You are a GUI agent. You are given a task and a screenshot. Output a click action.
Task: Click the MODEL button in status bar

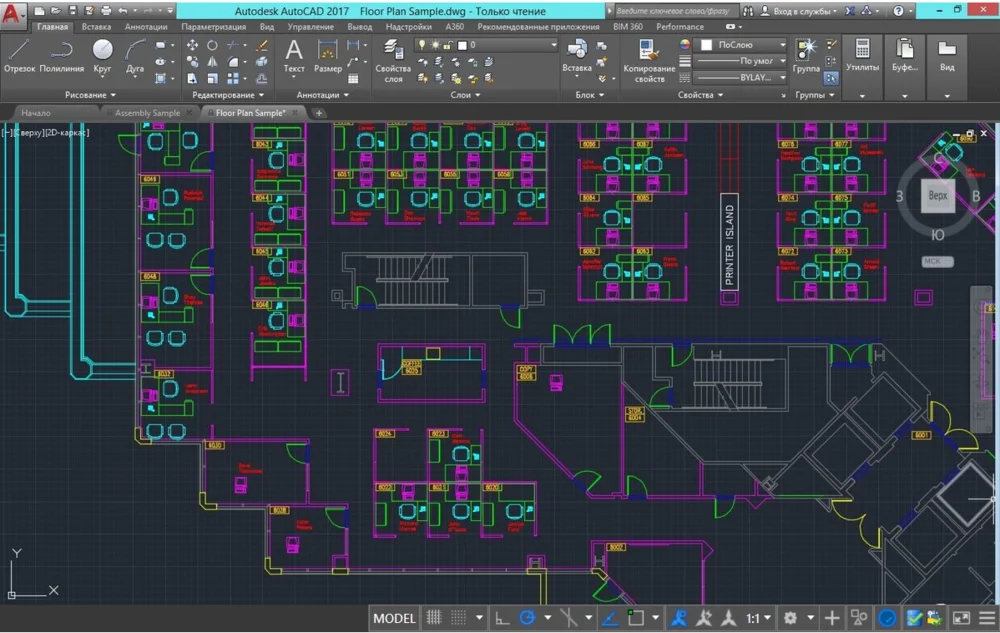pos(394,618)
